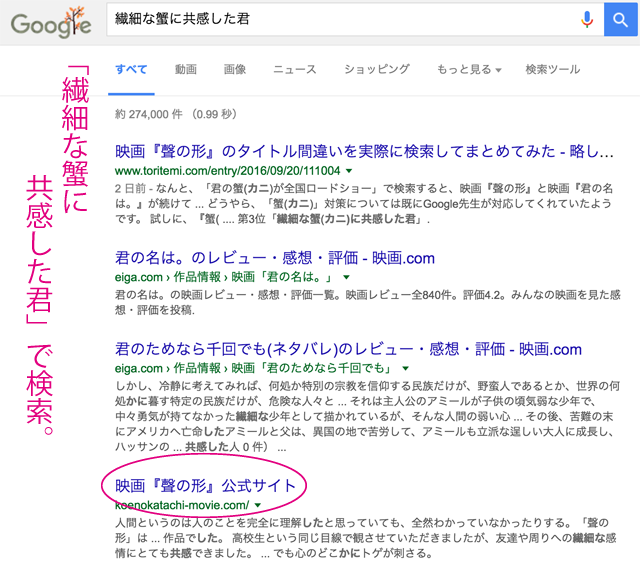
Task: Switch to the 動画 tab
Action: (186, 69)
